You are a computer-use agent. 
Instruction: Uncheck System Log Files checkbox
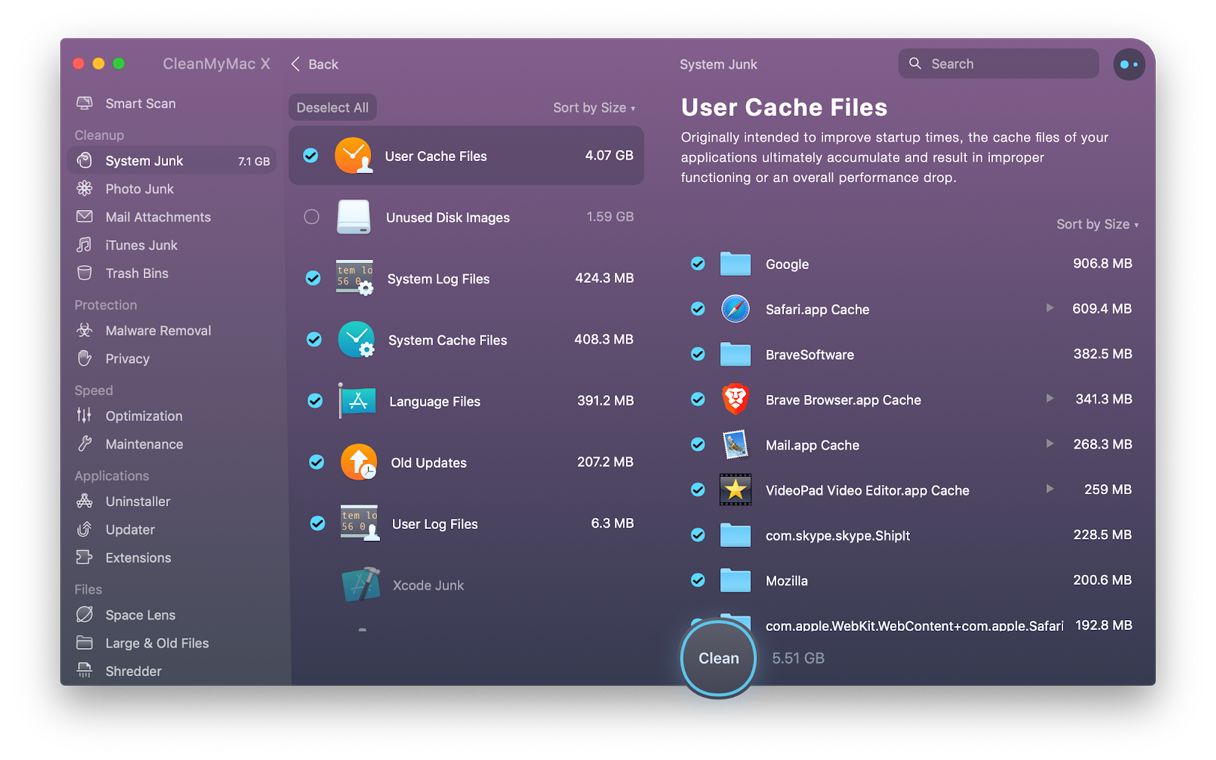tap(313, 278)
